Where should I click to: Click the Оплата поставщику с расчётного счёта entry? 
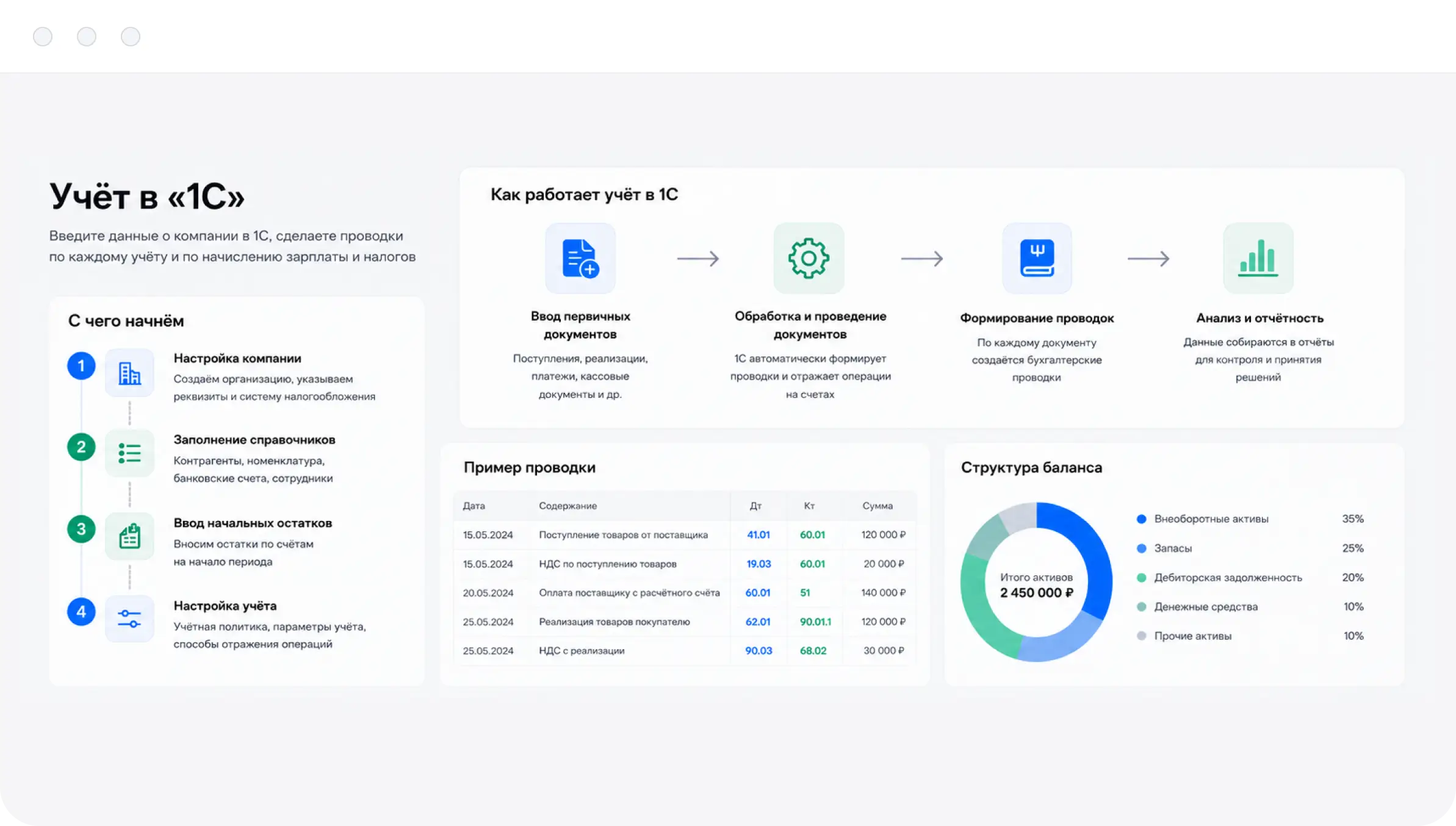pos(629,593)
